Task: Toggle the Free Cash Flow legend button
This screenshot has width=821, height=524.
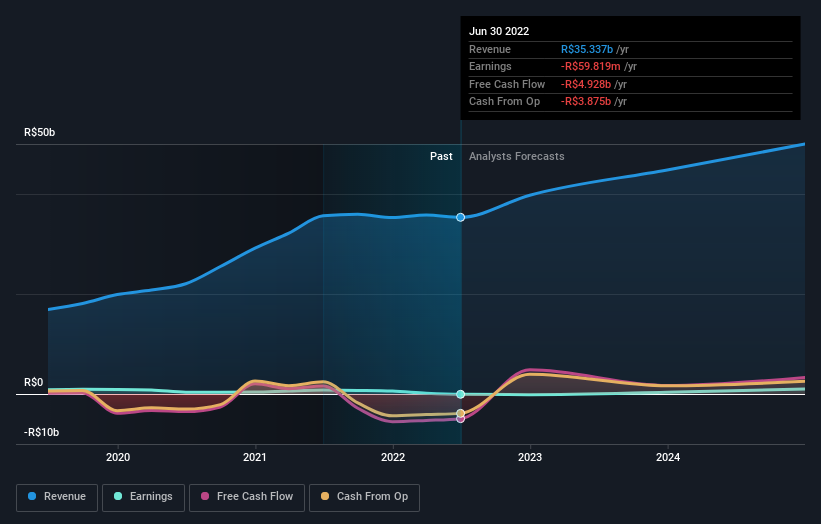Action: pyautogui.click(x=247, y=497)
